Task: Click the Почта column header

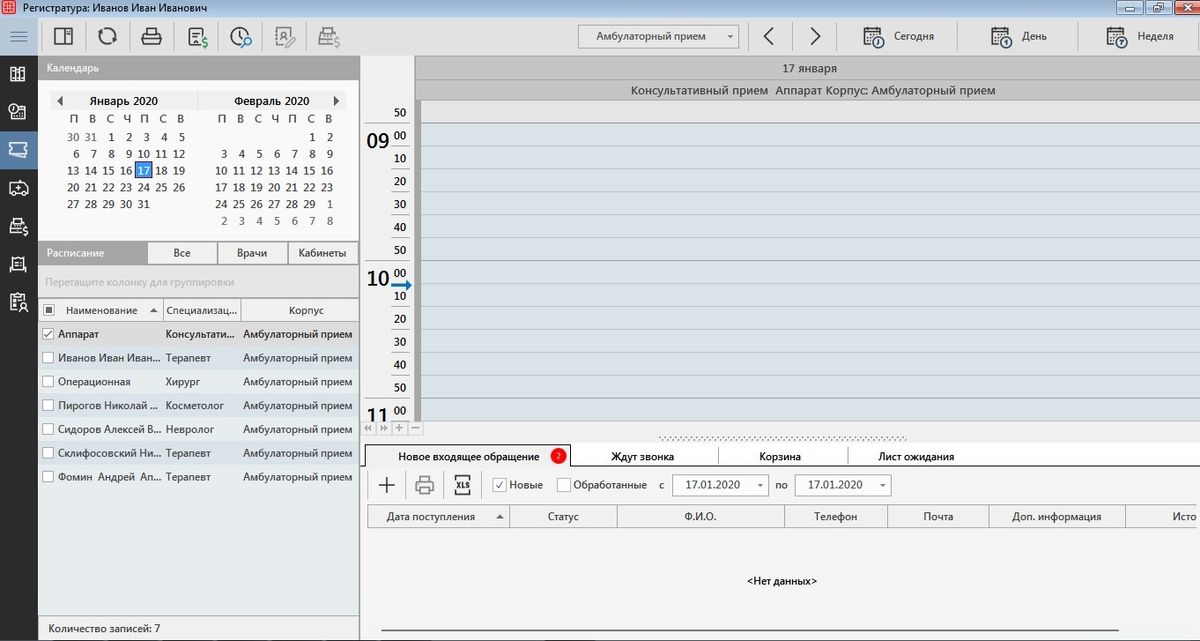Action: pos(937,517)
